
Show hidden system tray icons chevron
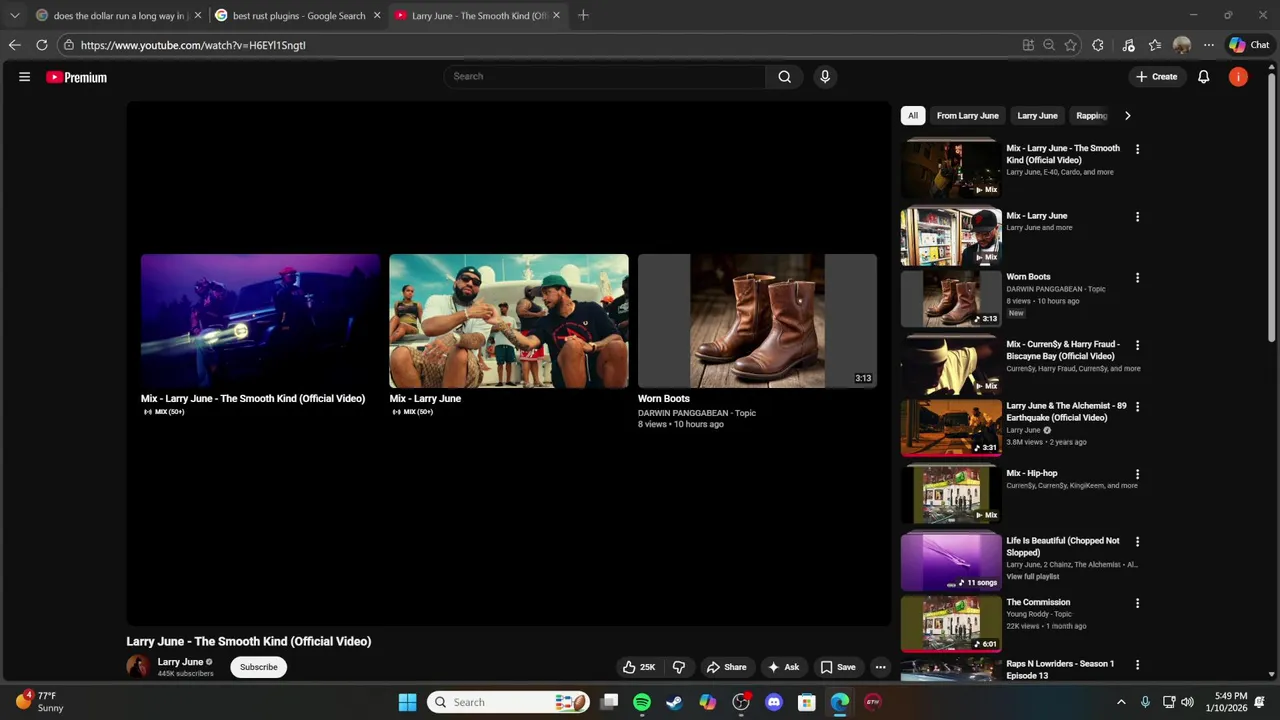tap(1121, 702)
